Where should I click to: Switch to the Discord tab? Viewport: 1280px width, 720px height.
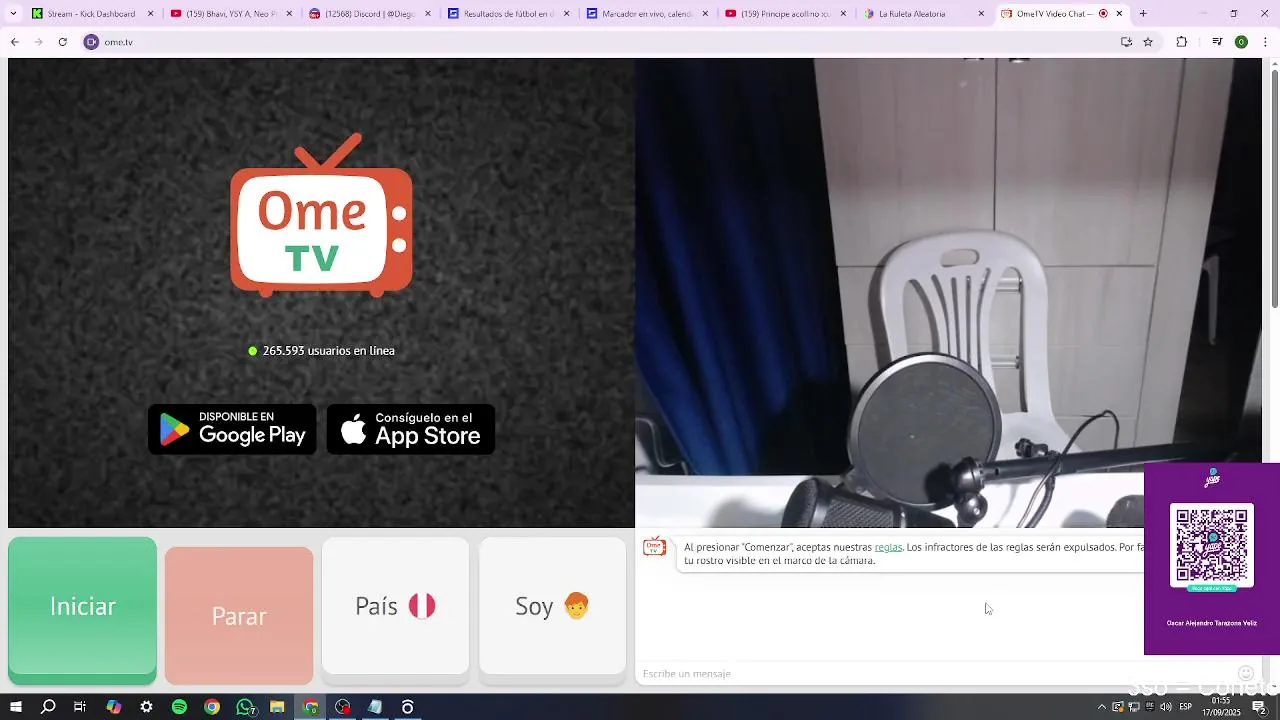369,14
